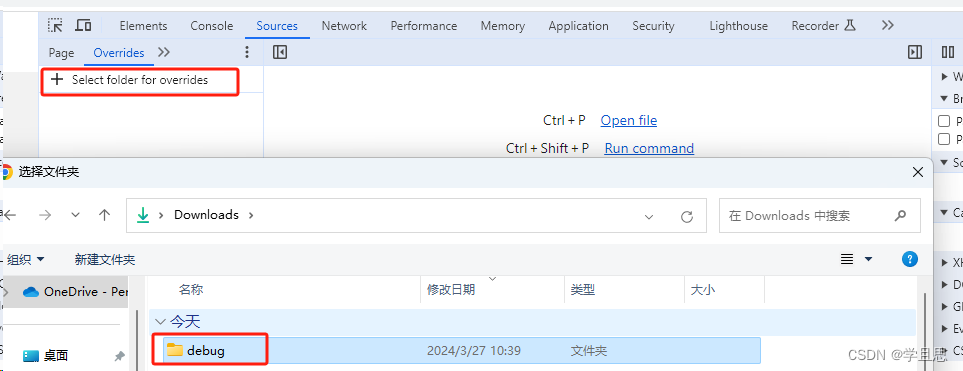Show more Sources sidebar tabs
Screen dimensions: 963x371
[163, 52]
